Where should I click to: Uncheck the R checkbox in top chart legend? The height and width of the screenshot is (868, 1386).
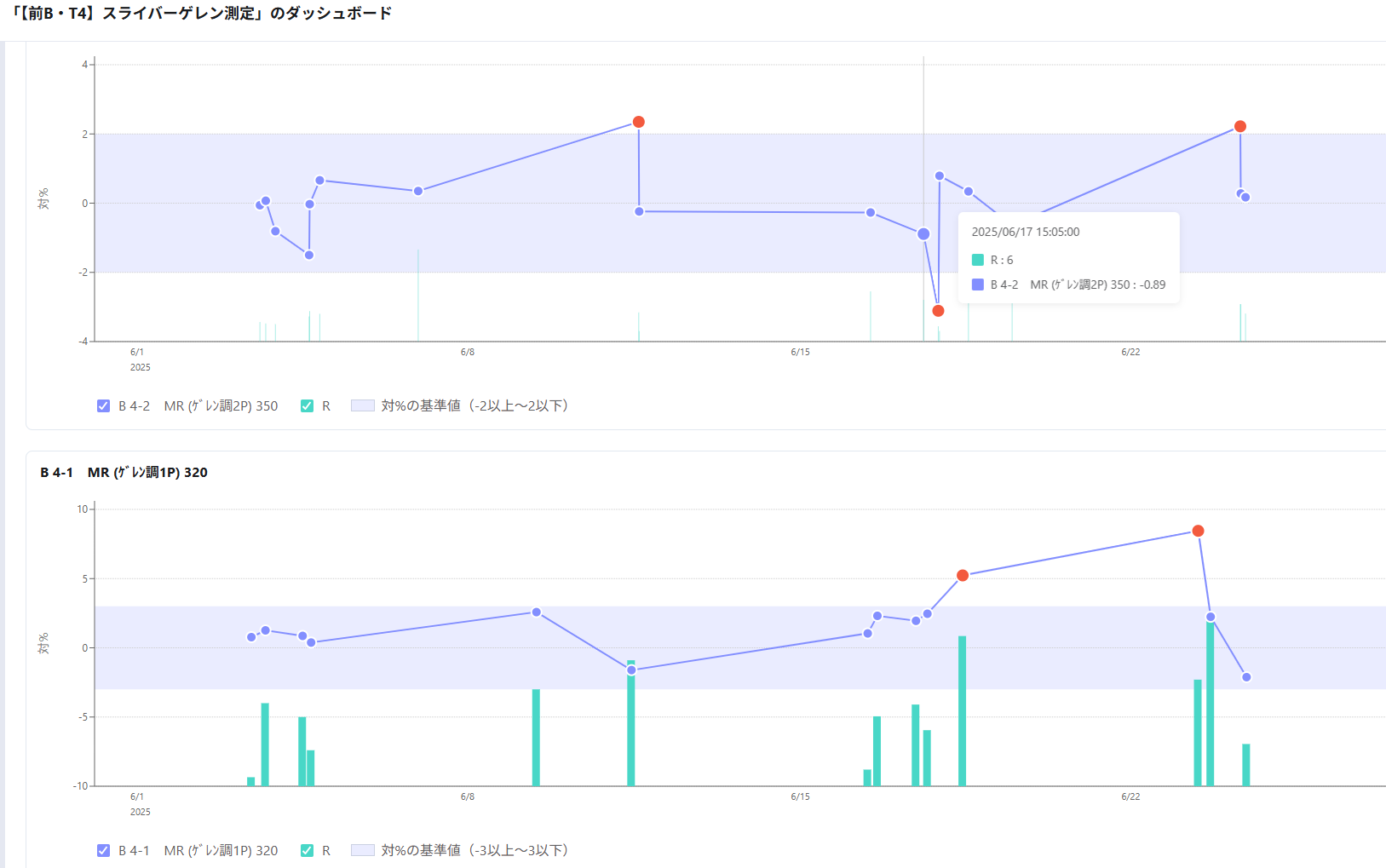pyautogui.click(x=308, y=406)
